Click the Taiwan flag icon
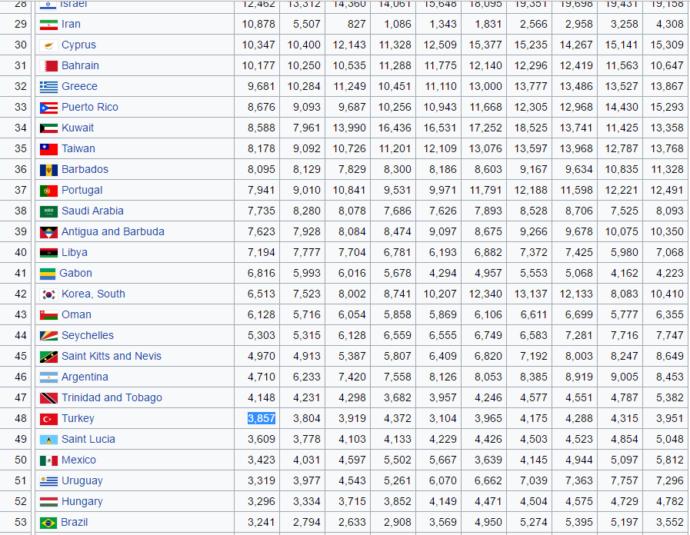This screenshot has width=690, height=535. click(x=48, y=149)
